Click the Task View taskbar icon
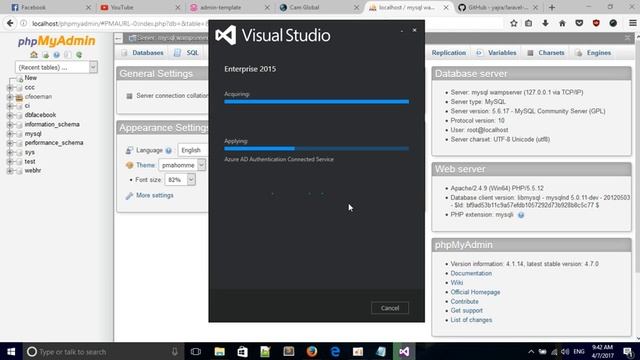The image size is (640, 360). (x=196, y=351)
